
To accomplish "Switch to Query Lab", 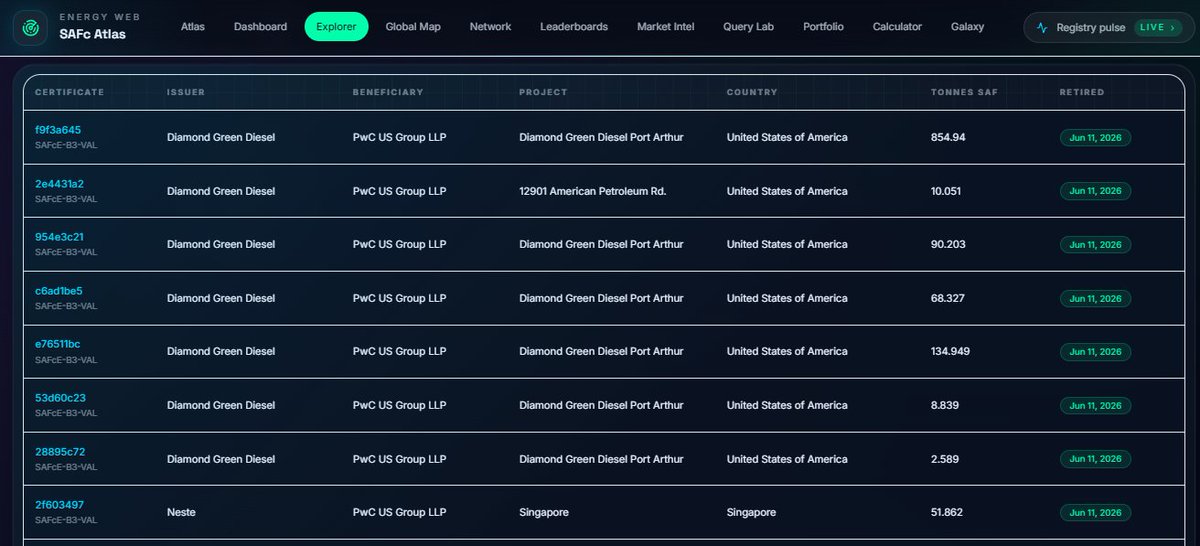I will tap(749, 27).
